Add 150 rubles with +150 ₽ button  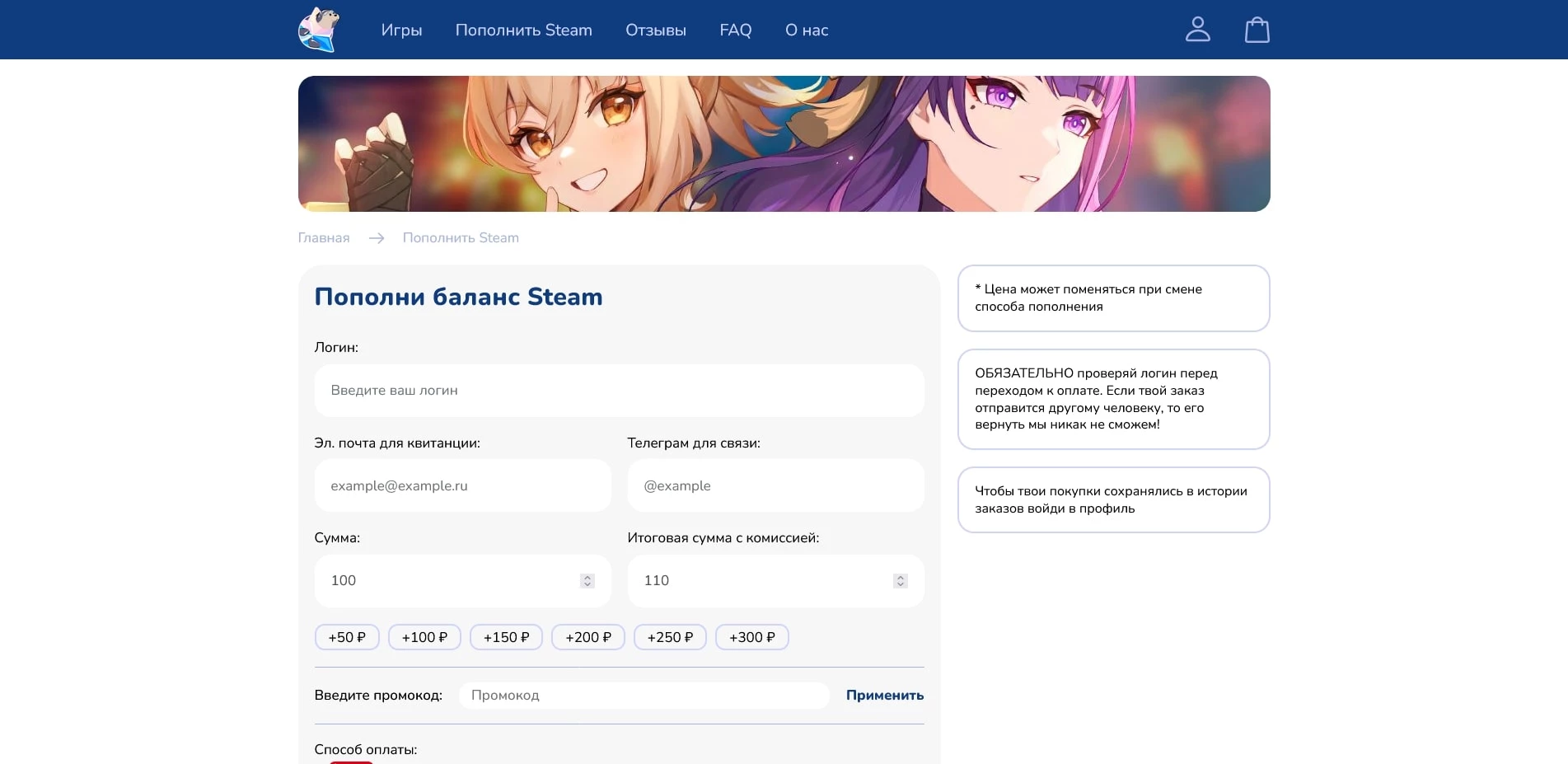(x=506, y=638)
